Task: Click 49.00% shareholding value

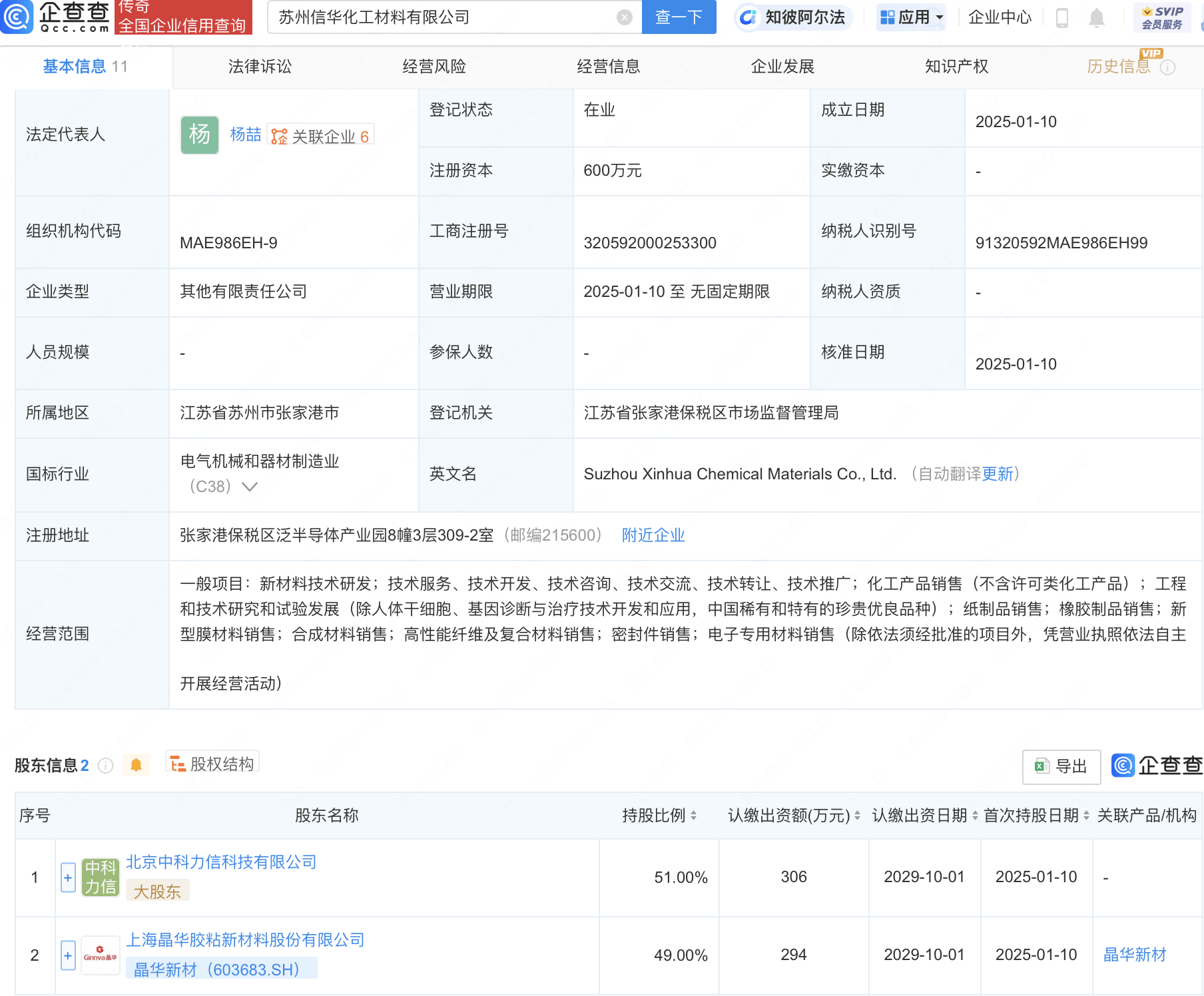Action: click(x=681, y=955)
